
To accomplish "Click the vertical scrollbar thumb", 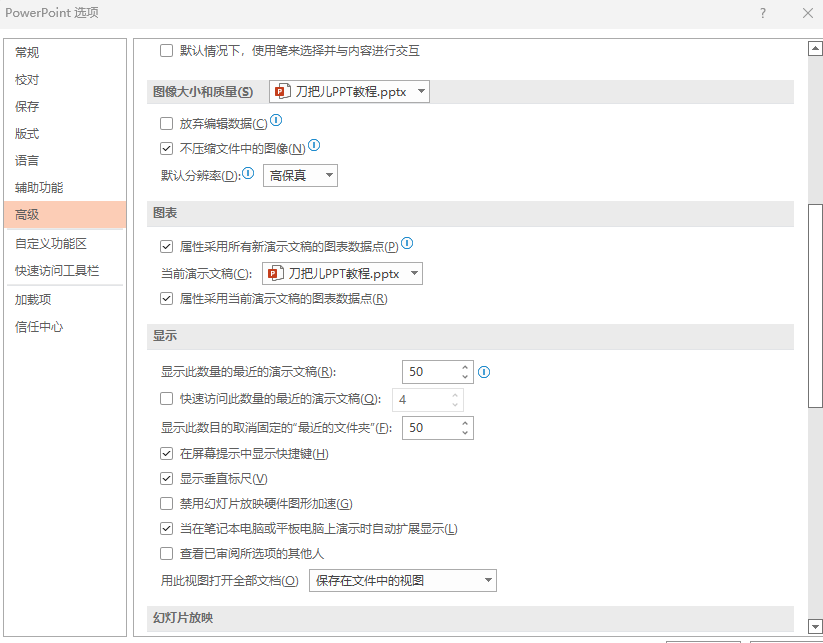I will [815, 305].
